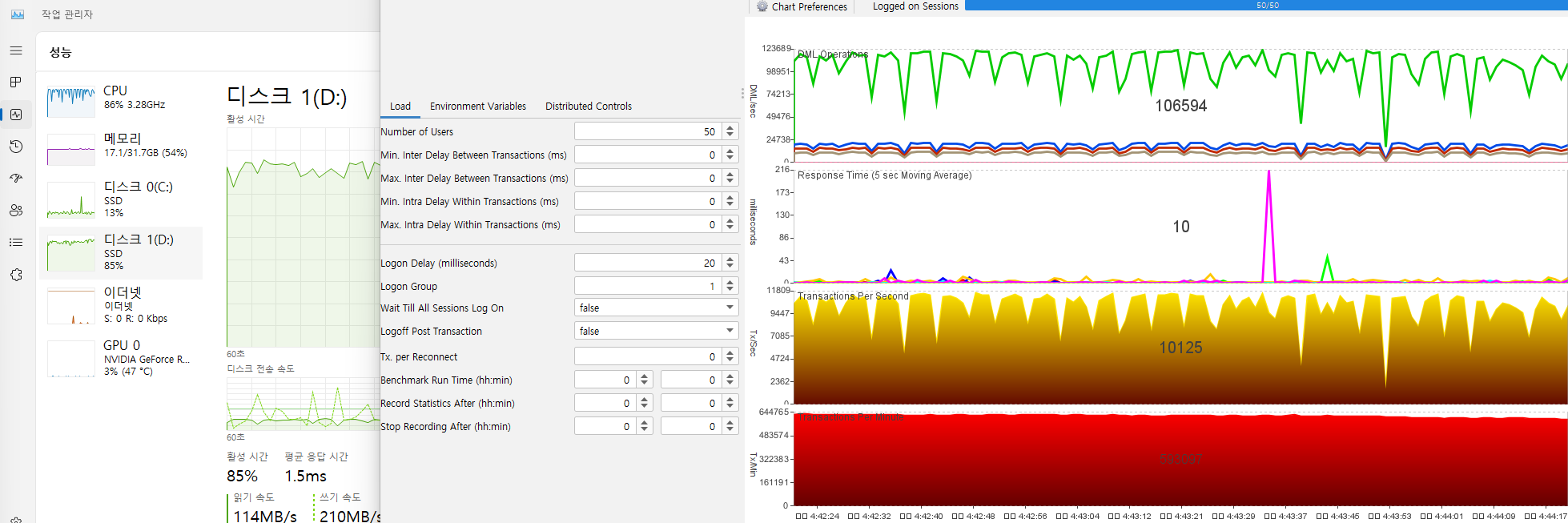Image resolution: width=1568 pixels, height=523 pixels.
Task: Click the Logged on Sessions label
Action: [915, 6]
